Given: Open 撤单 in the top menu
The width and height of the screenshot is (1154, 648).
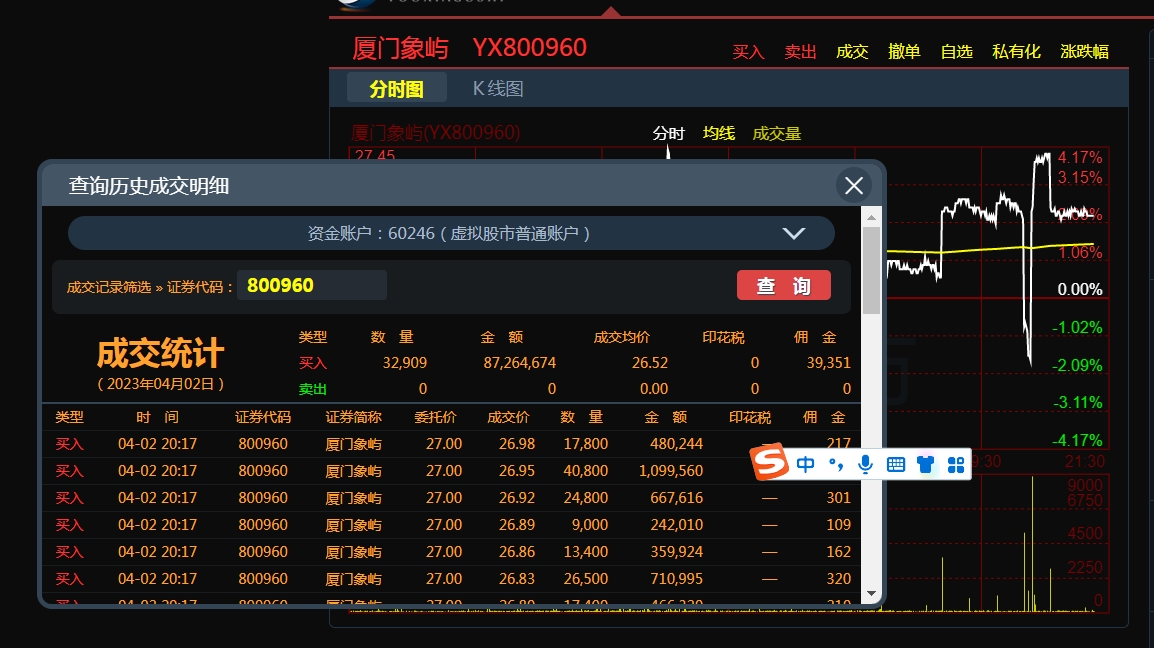Looking at the screenshot, I should (905, 52).
